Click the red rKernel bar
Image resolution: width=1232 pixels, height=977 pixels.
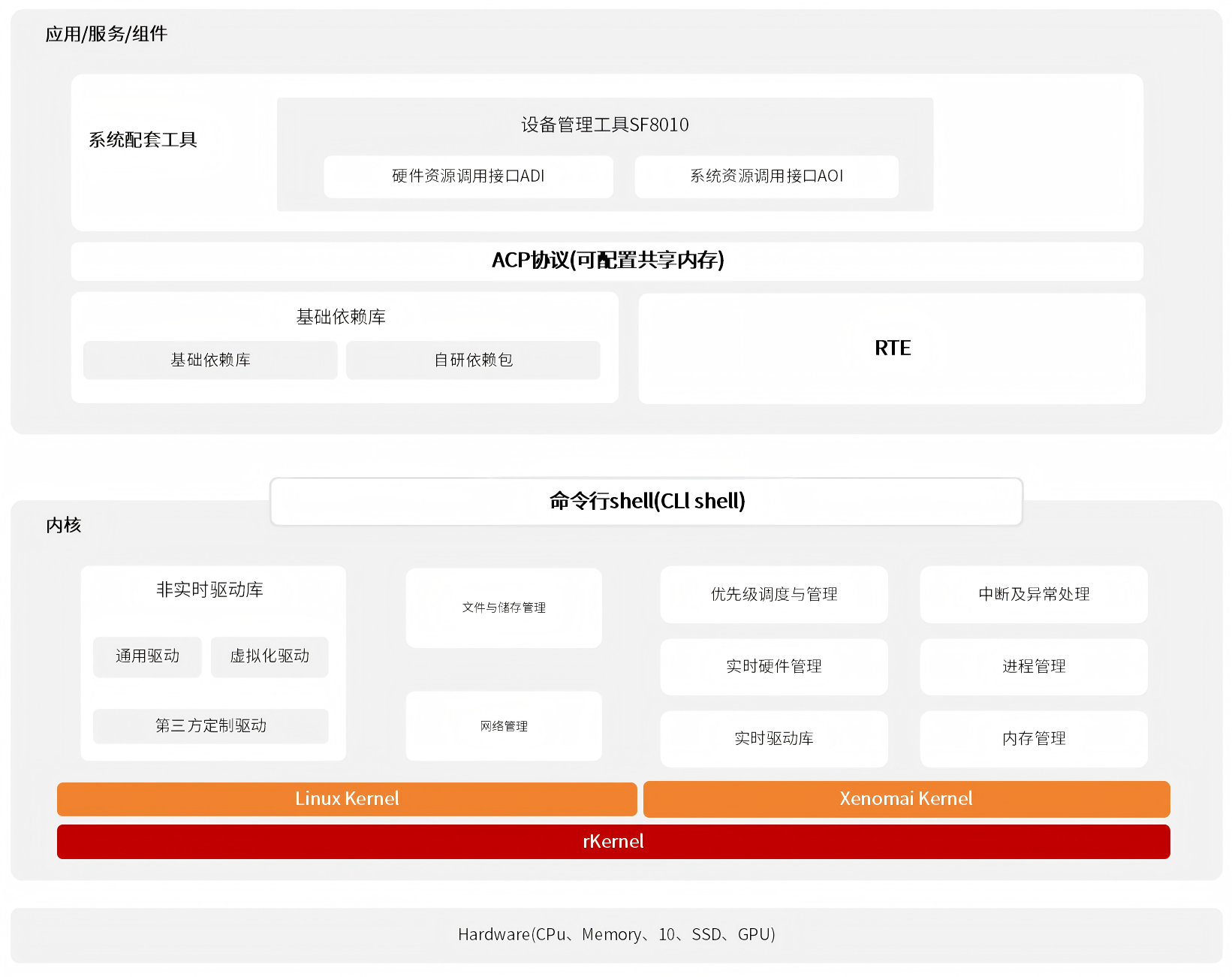tap(613, 842)
